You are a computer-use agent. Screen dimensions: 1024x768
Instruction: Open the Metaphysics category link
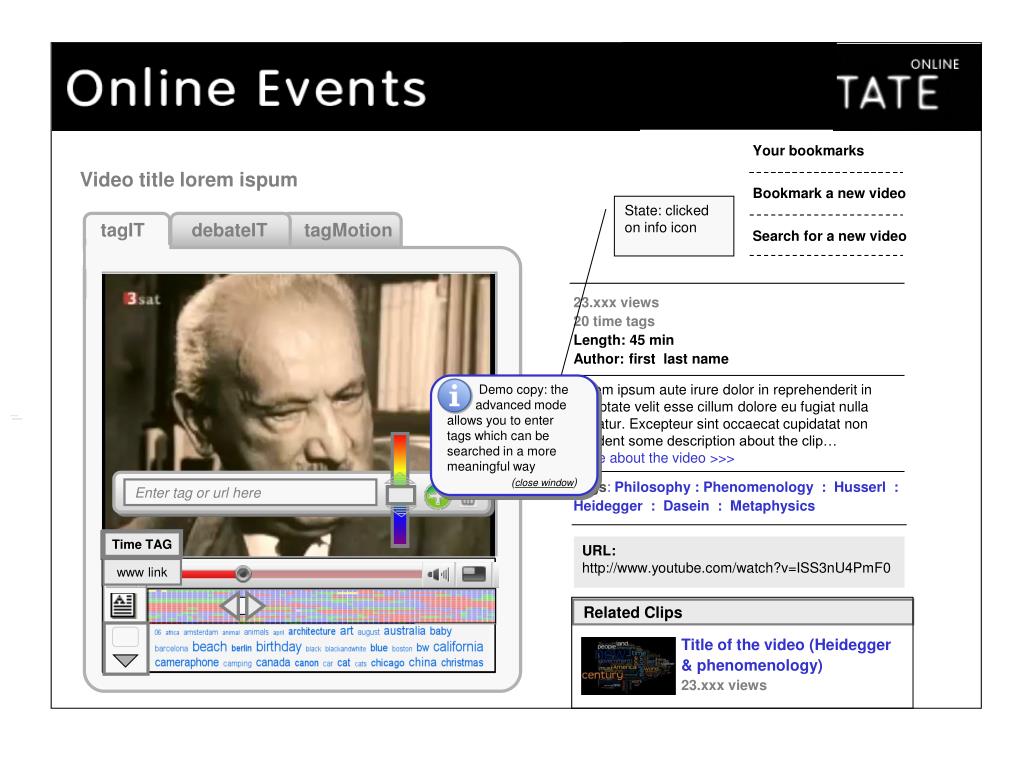click(x=772, y=506)
